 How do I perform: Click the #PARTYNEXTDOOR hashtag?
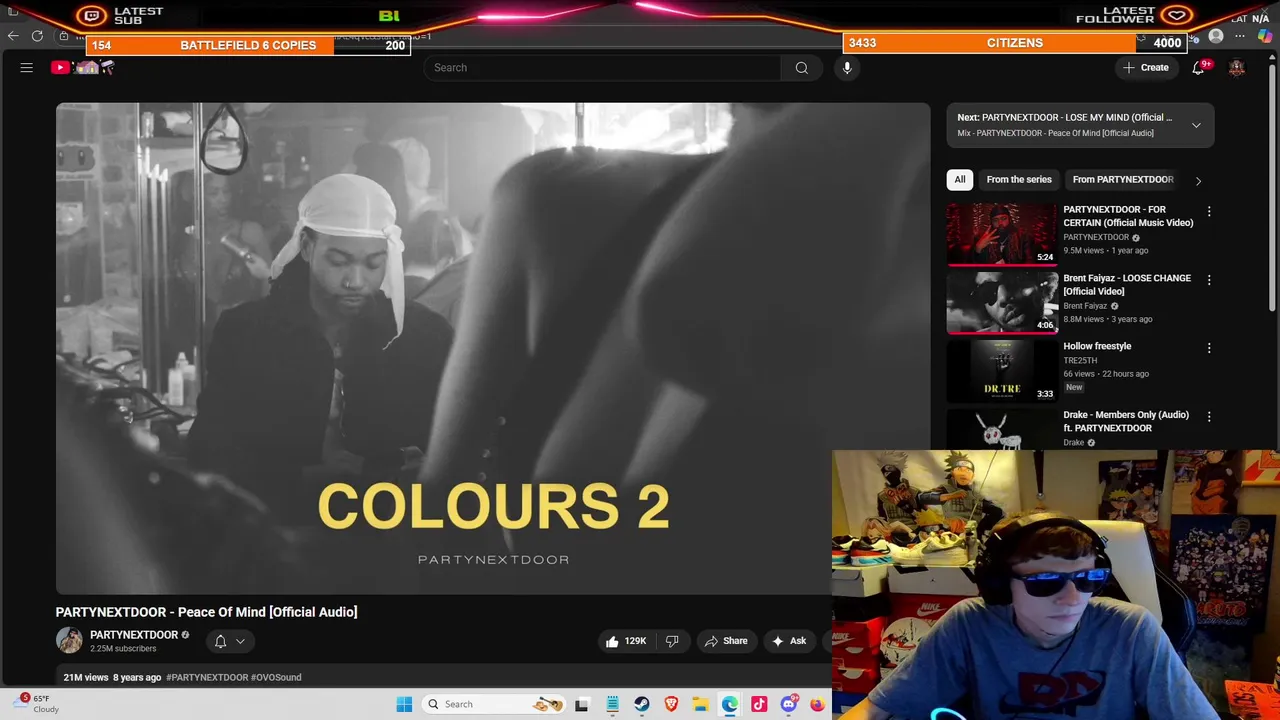coord(207,677)
